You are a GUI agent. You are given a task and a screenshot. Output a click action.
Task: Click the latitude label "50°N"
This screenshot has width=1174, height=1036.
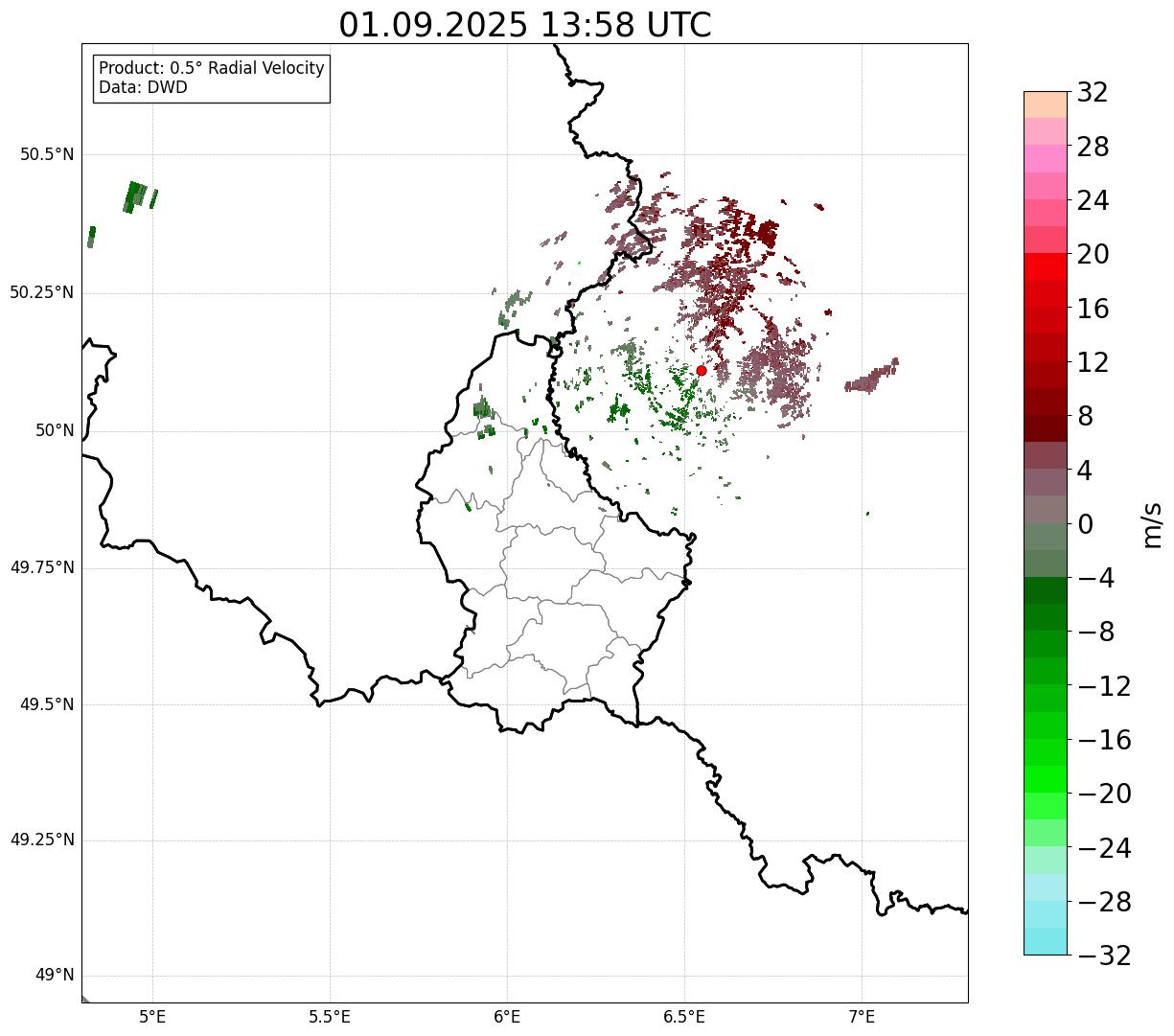55,431
